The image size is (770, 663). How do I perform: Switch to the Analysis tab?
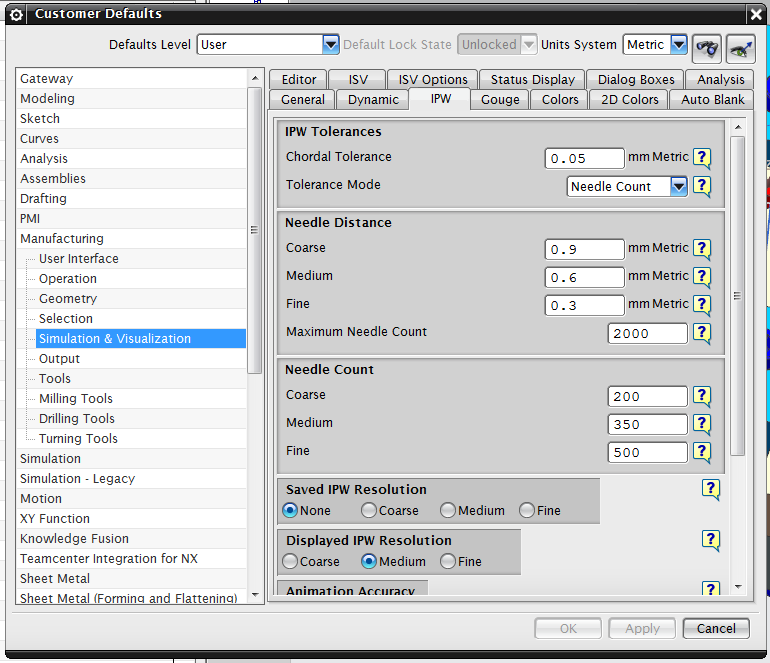tap(720, 80)
